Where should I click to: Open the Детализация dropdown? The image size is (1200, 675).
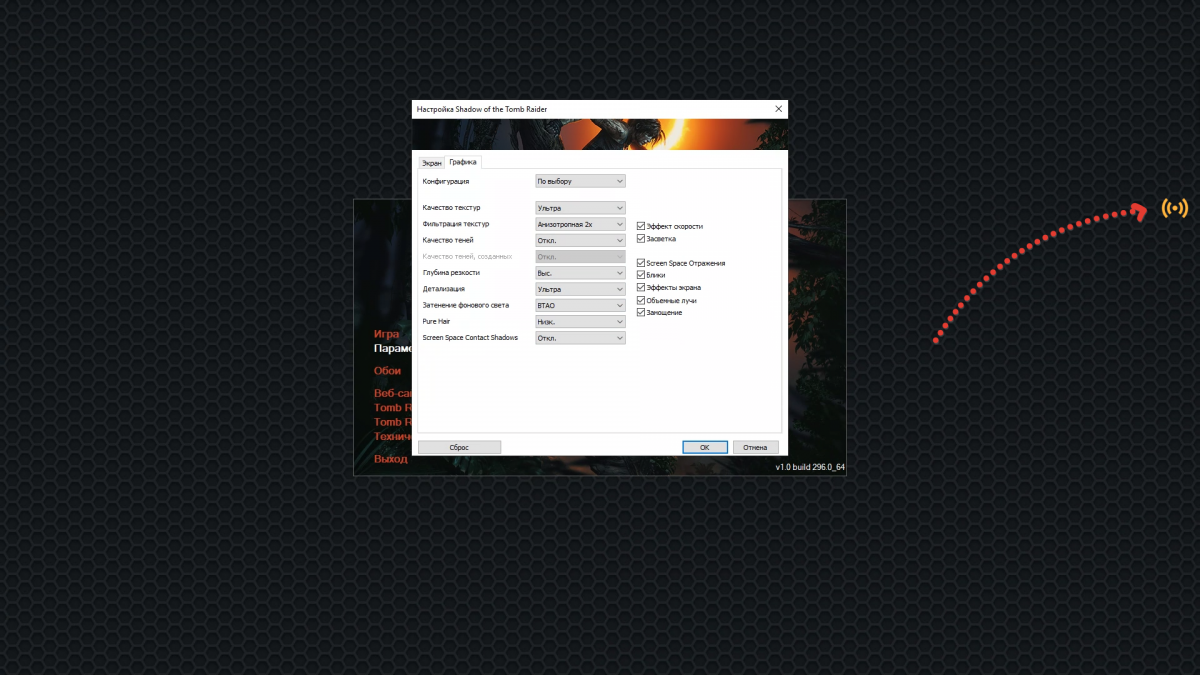[580, 289]
